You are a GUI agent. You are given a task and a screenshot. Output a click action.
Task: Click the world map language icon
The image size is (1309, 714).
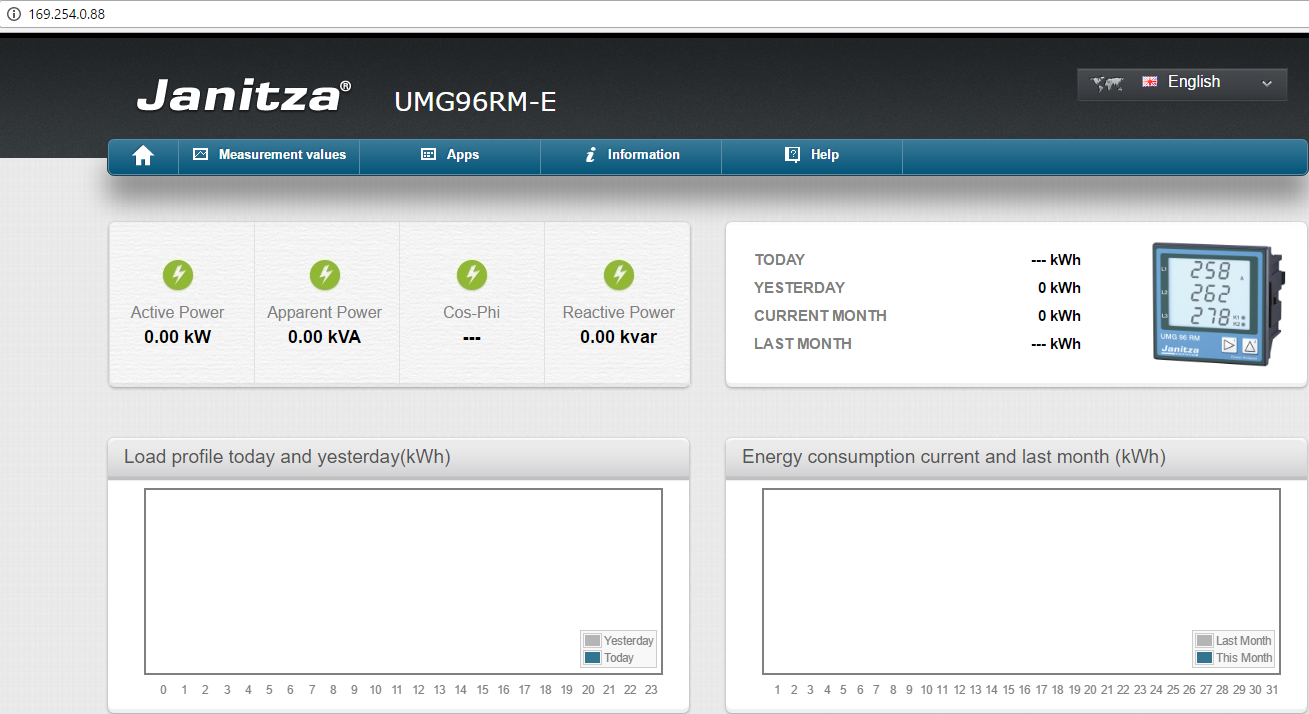pos(1107,83)
